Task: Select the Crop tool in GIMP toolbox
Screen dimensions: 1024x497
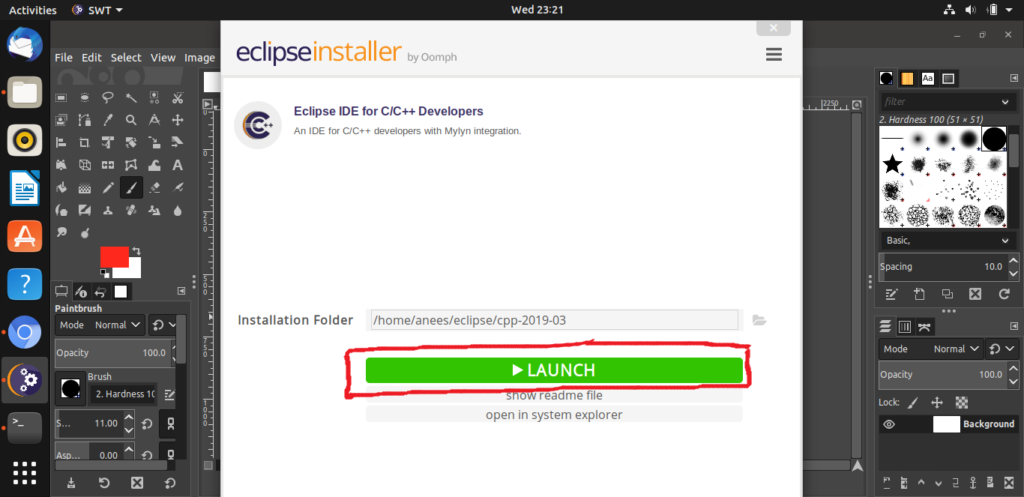Action: [x=85, y=142]
